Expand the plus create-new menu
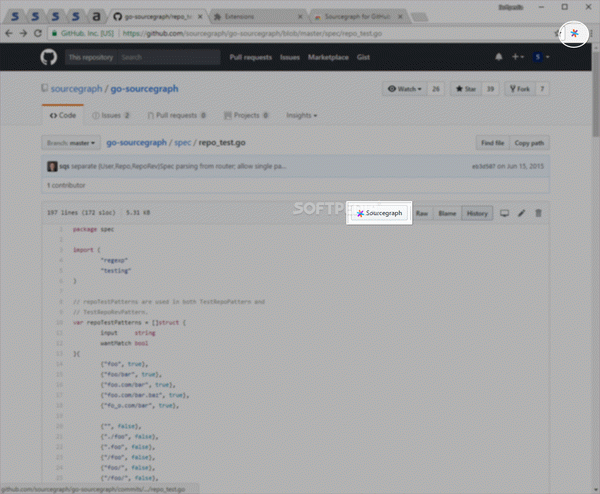This screenshot has width=600, height=494. pos(518,57)
